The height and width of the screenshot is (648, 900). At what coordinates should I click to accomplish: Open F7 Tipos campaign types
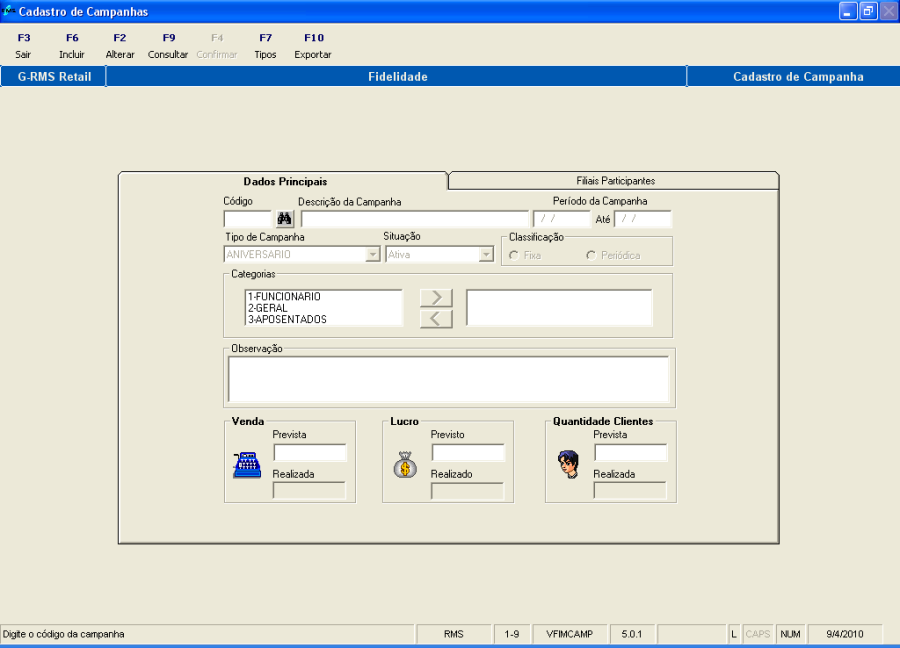point(265,46)
